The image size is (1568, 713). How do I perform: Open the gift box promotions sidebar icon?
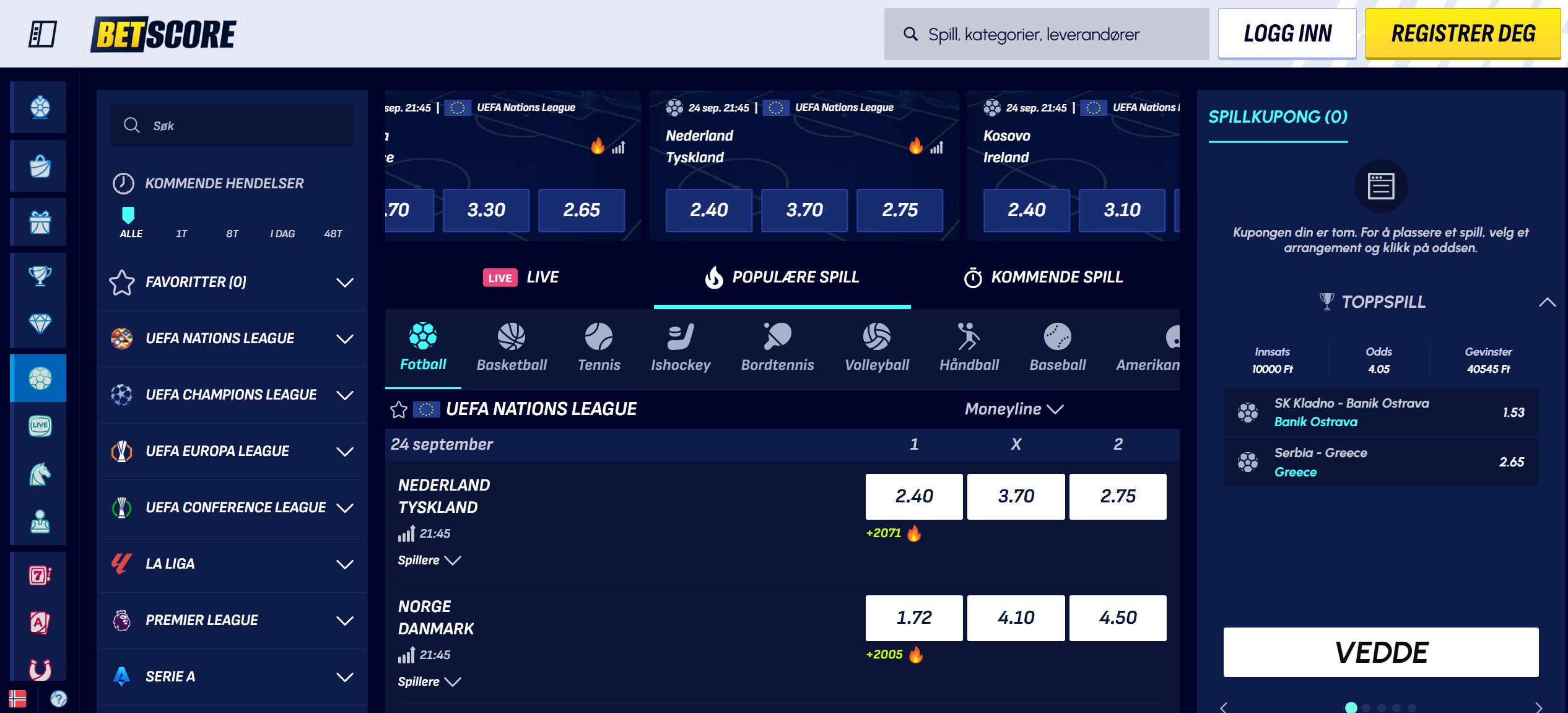(40, 222)
